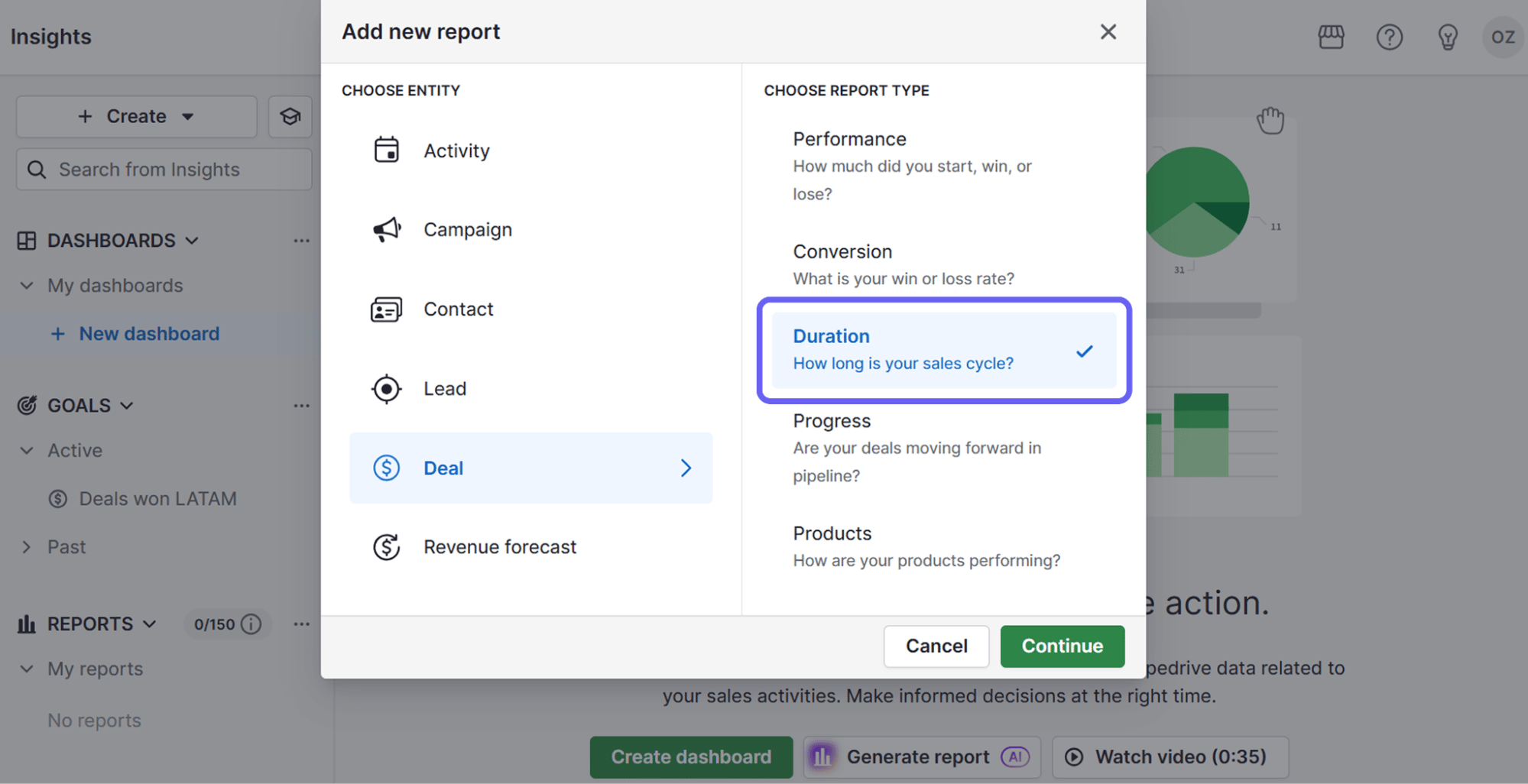Click the green pie chart preview
This screenshot has height=784, width=1528.
click(x=1197, y=202)
